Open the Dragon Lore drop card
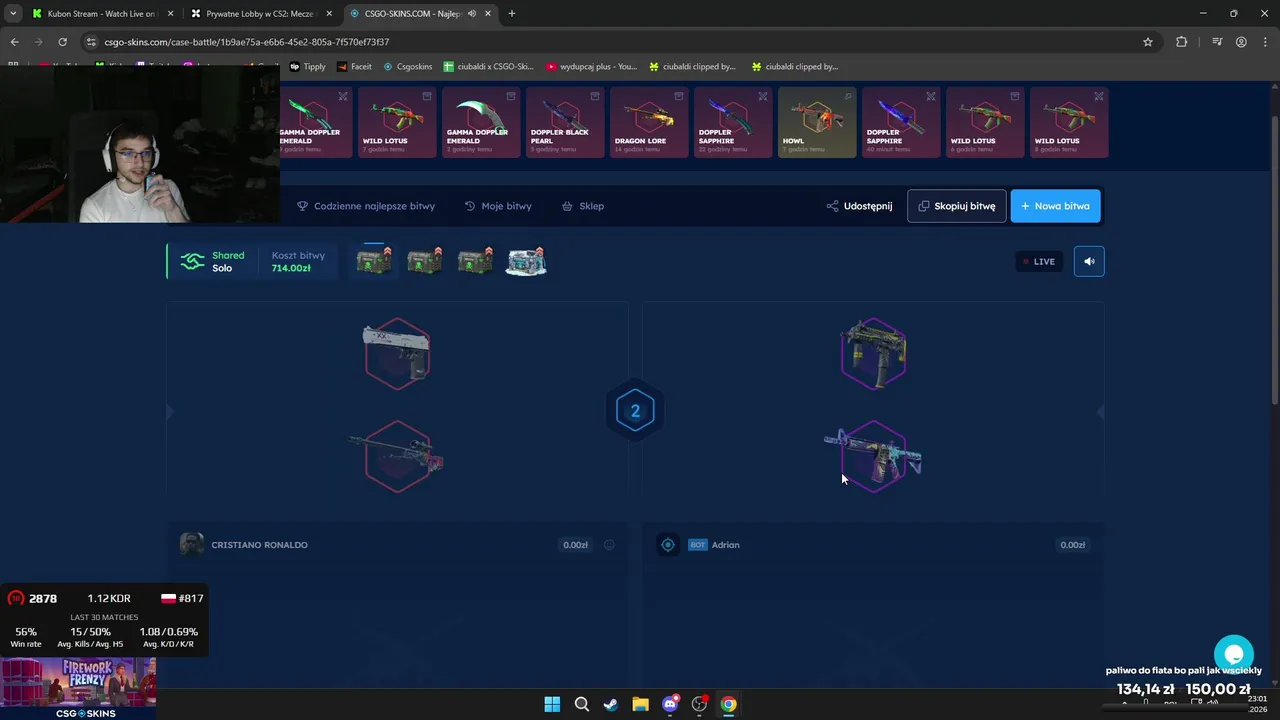The image size is (1280, 720). click(649, 122)
